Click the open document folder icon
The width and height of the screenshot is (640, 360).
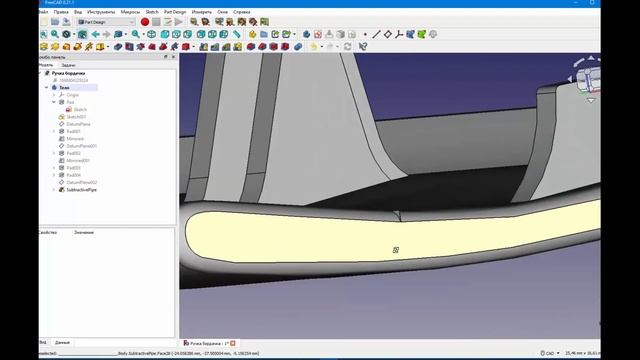pos(55,22)
